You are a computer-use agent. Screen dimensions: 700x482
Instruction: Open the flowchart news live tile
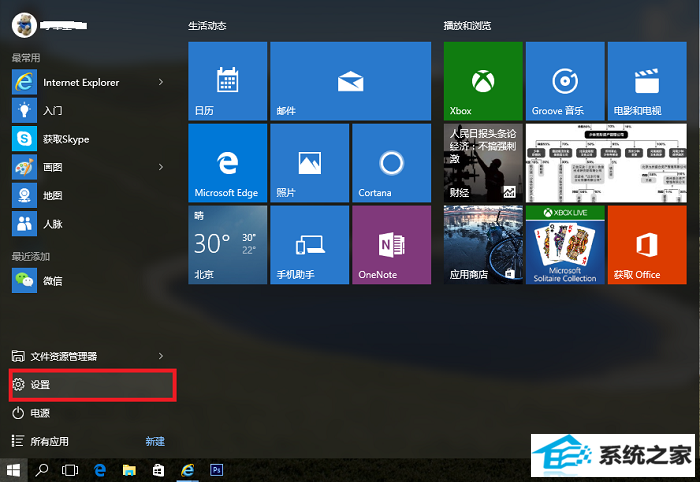coord(606,163)
